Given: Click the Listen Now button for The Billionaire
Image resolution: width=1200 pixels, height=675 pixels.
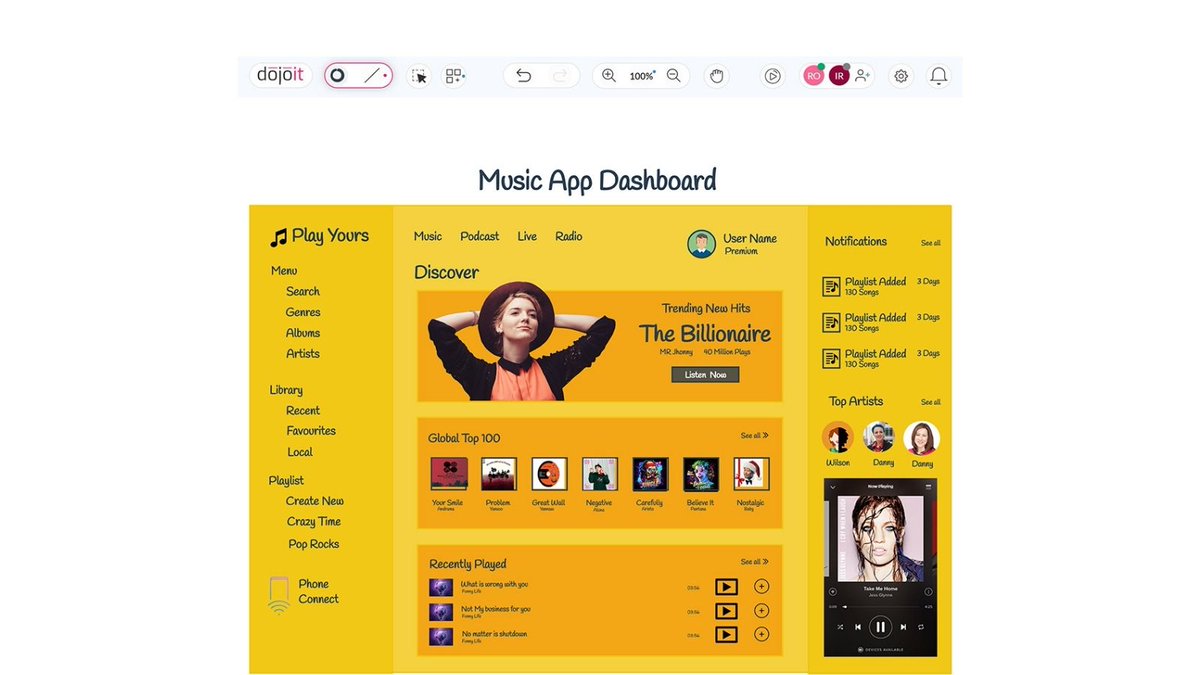Looking at the screenshot, I should (705, 374).
